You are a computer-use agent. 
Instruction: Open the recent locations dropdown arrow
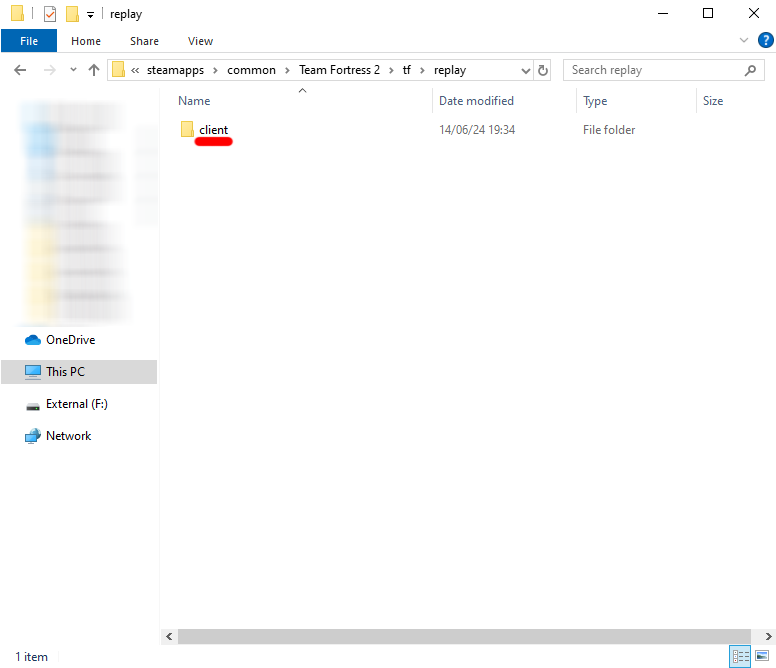click(73, 70)
